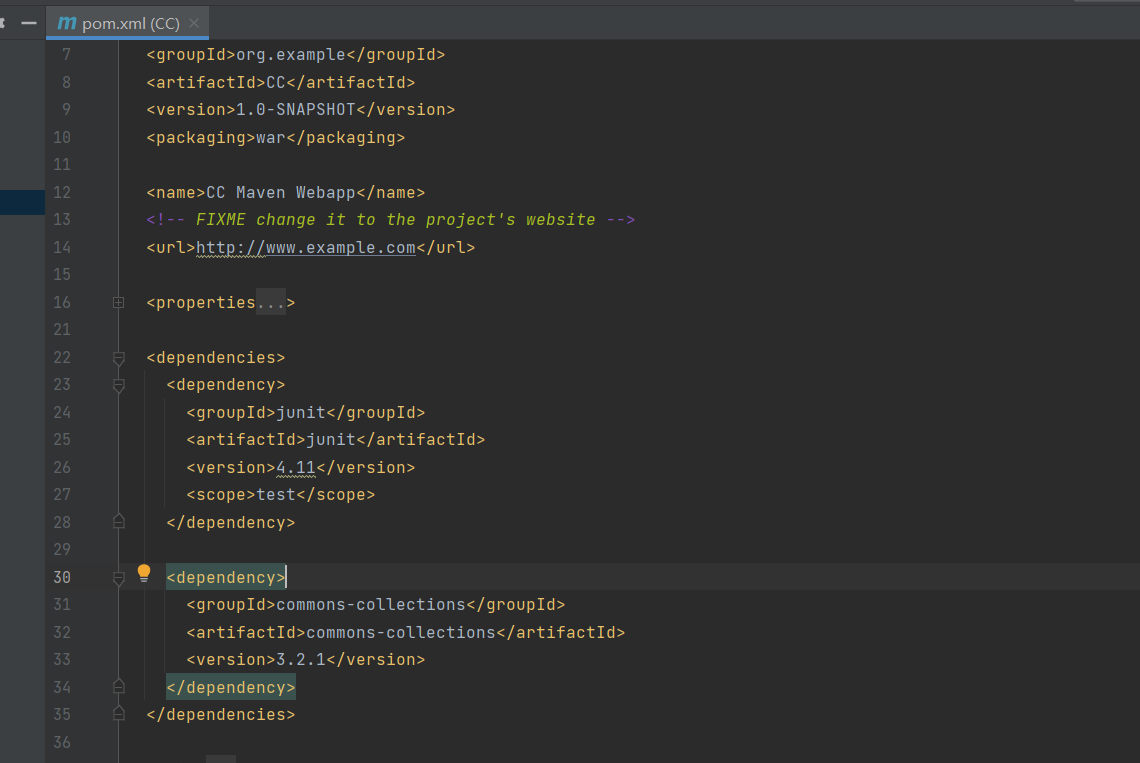Screen dimensions: 1140x763
Task: Collapse the junit dependency at line 23
Action: [118, 385]
